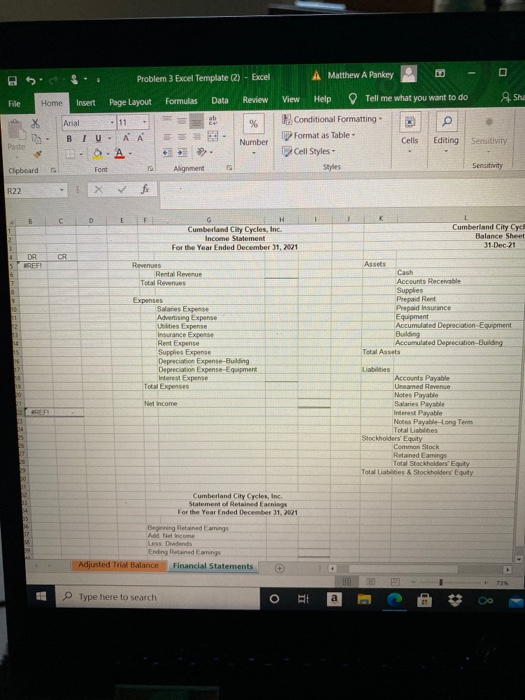Open Font group dialog launcher
Screen dimensions: 525x700
(150, 169)
